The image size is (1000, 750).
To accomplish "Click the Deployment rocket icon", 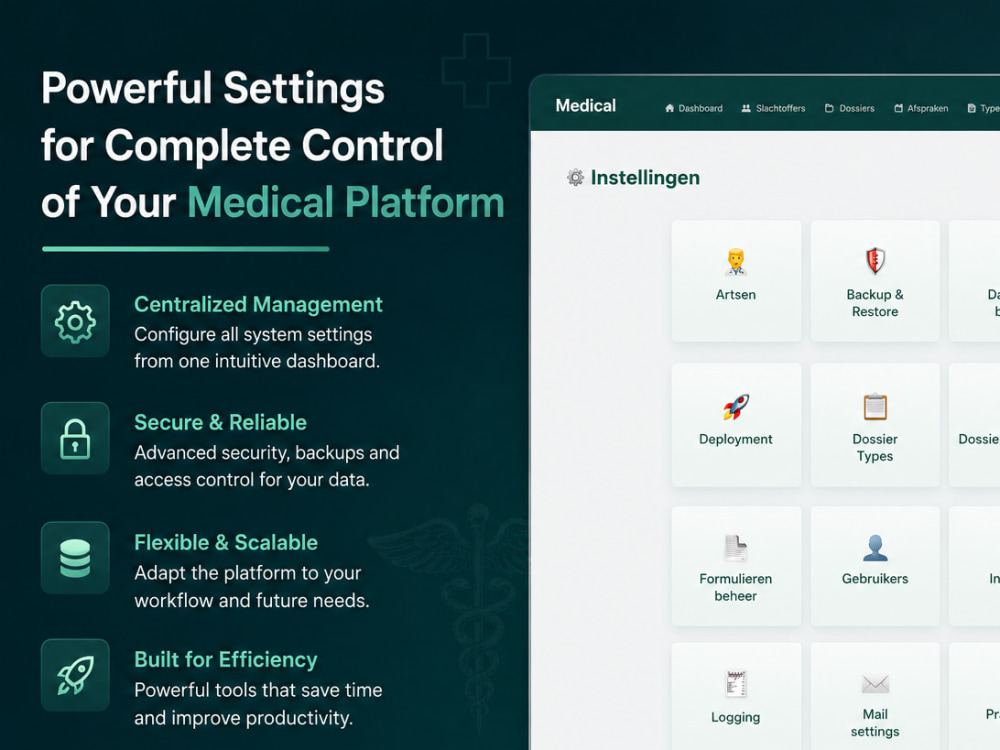I will pos(736,406).
